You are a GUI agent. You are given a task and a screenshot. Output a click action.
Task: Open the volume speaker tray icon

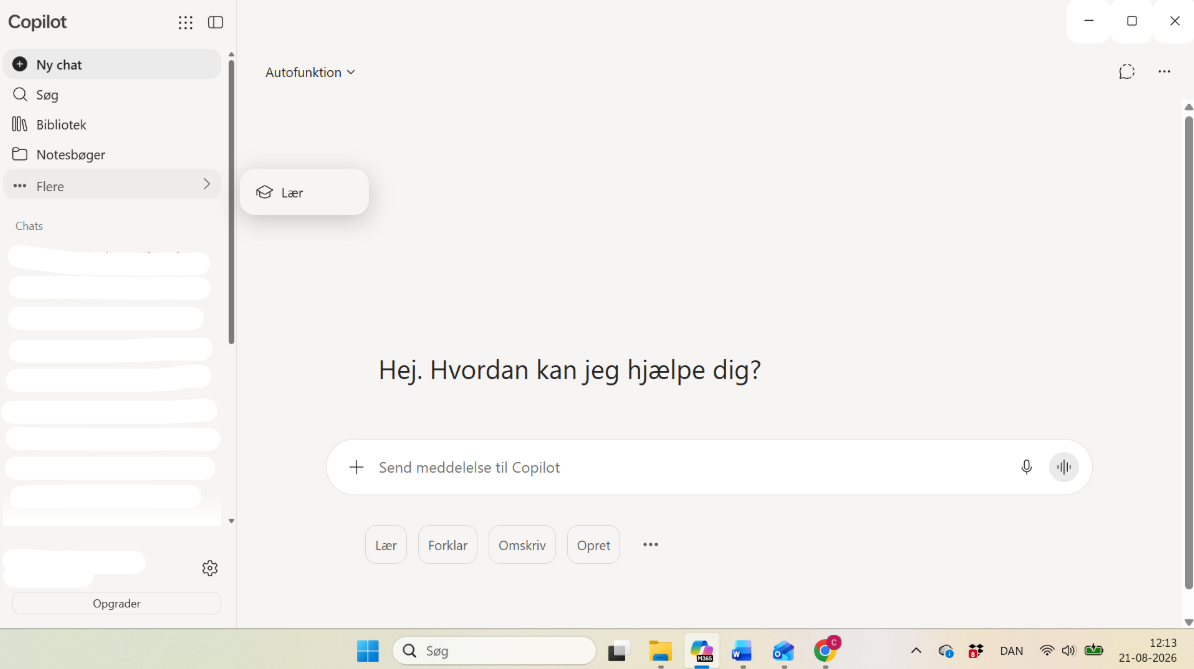[1068, 651]
